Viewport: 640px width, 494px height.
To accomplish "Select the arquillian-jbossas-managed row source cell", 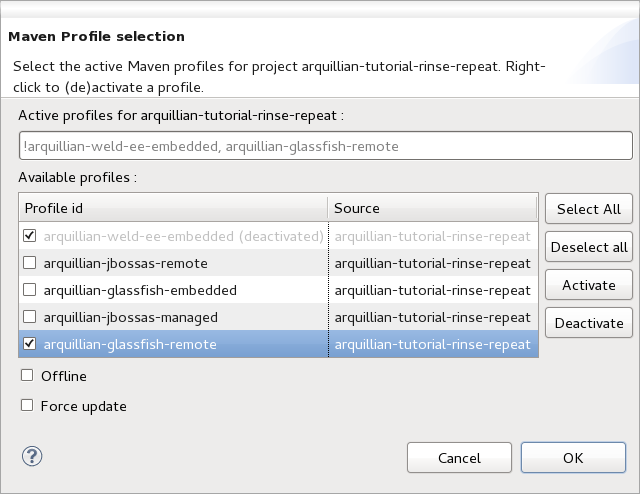I will (x=432, y=317).
